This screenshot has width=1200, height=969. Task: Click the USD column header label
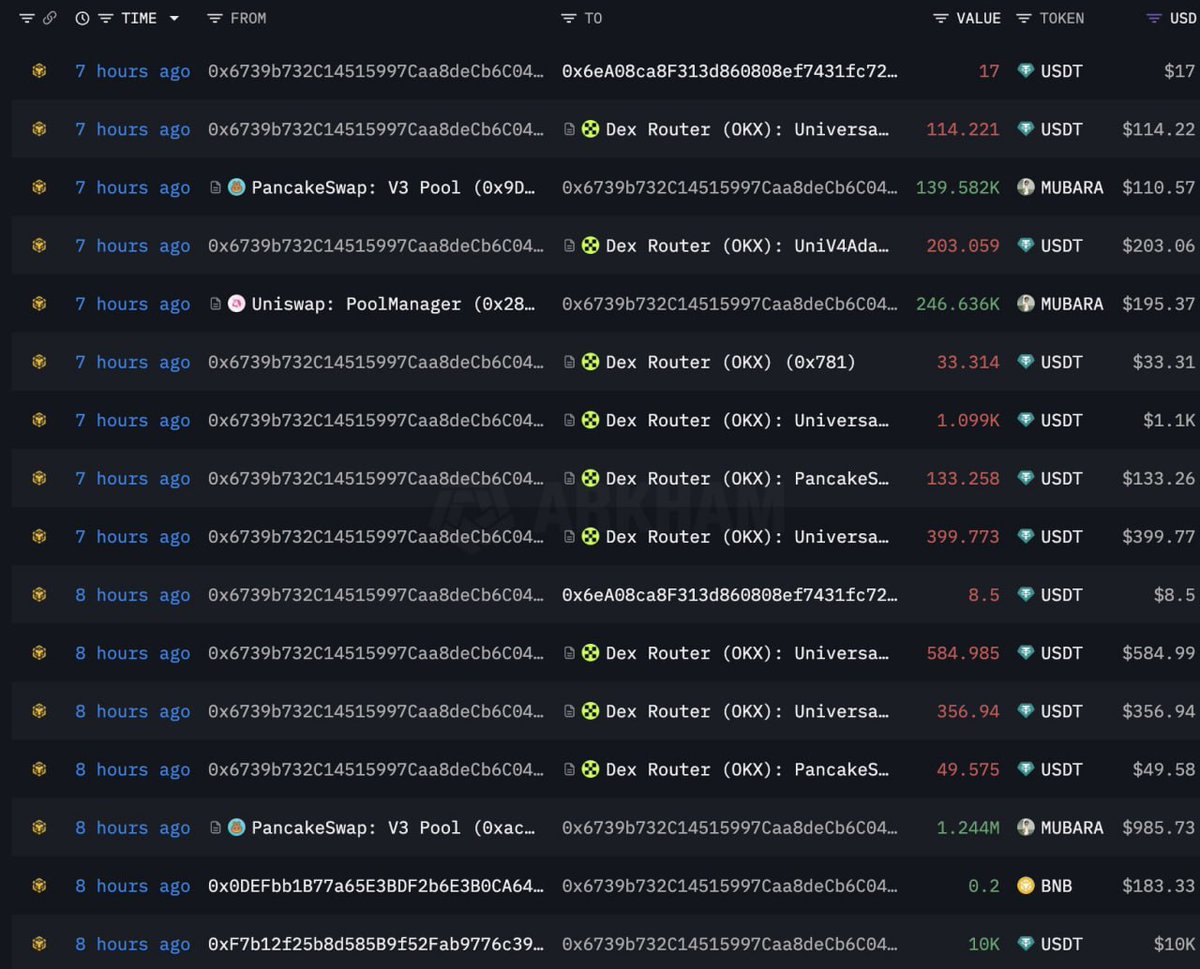(1183, 18)
